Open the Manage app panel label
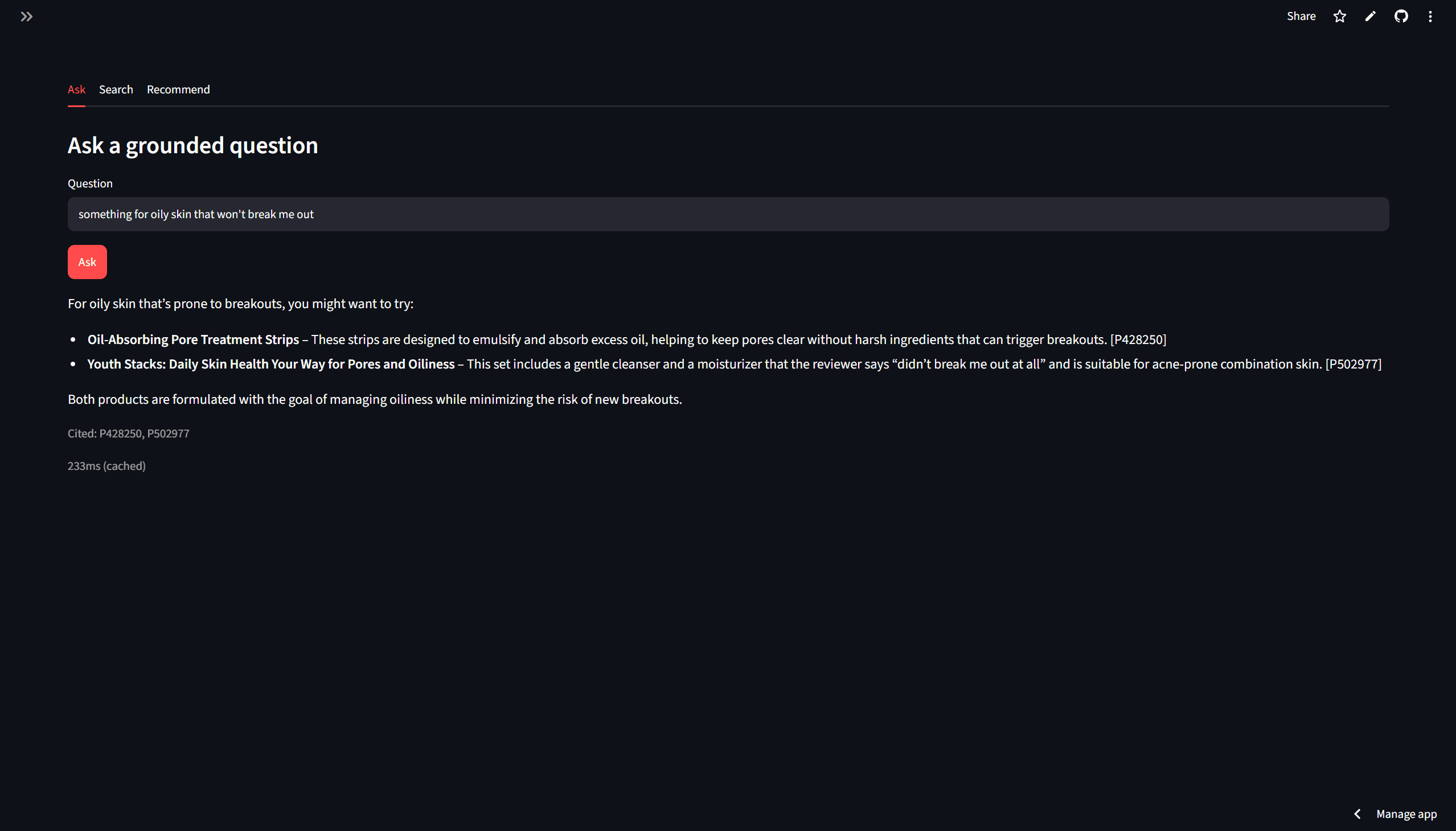This screenshot has height=831, width=1456. [x=1406, y=814]
